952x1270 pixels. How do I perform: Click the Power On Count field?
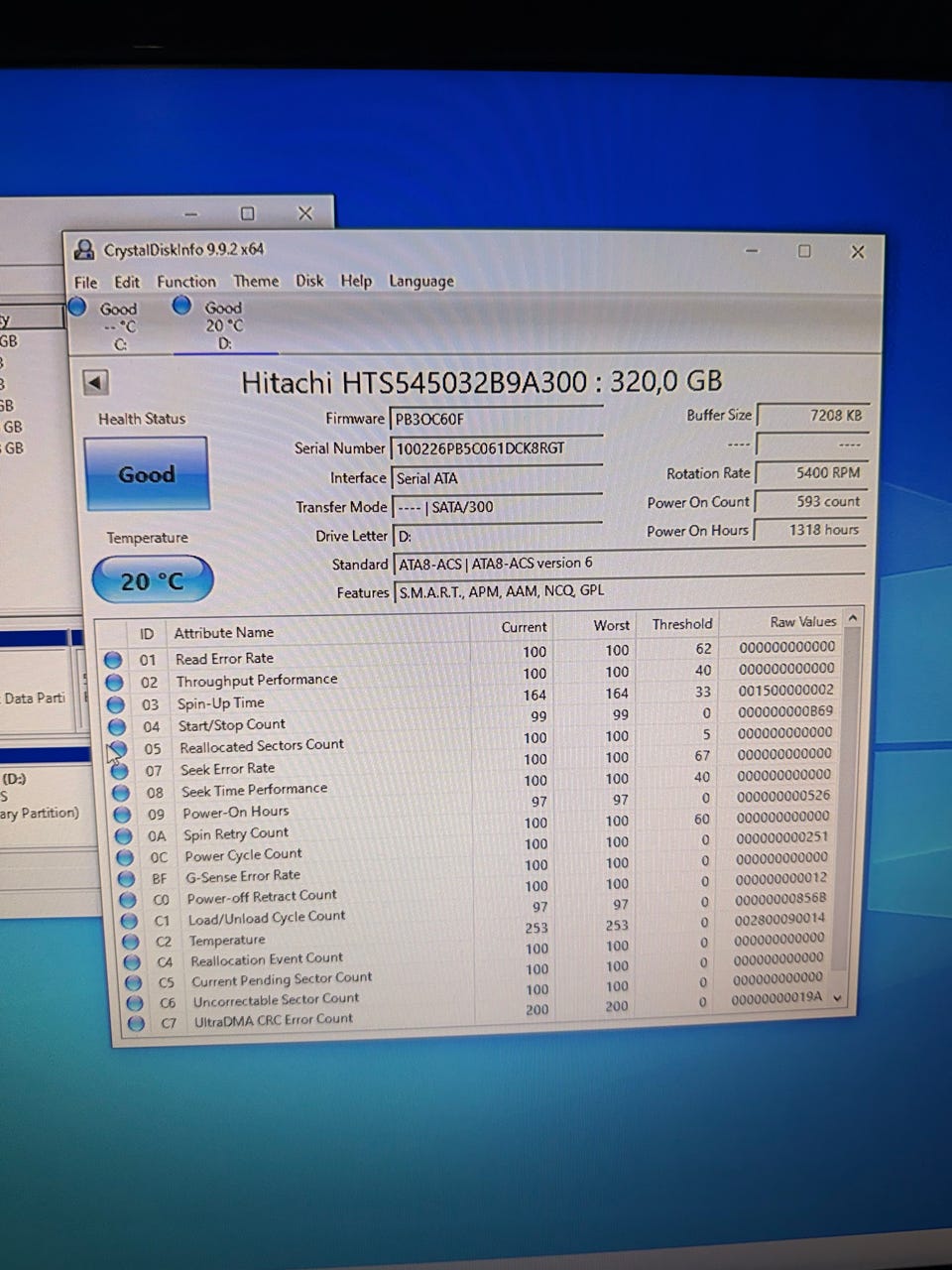[812, 502]
